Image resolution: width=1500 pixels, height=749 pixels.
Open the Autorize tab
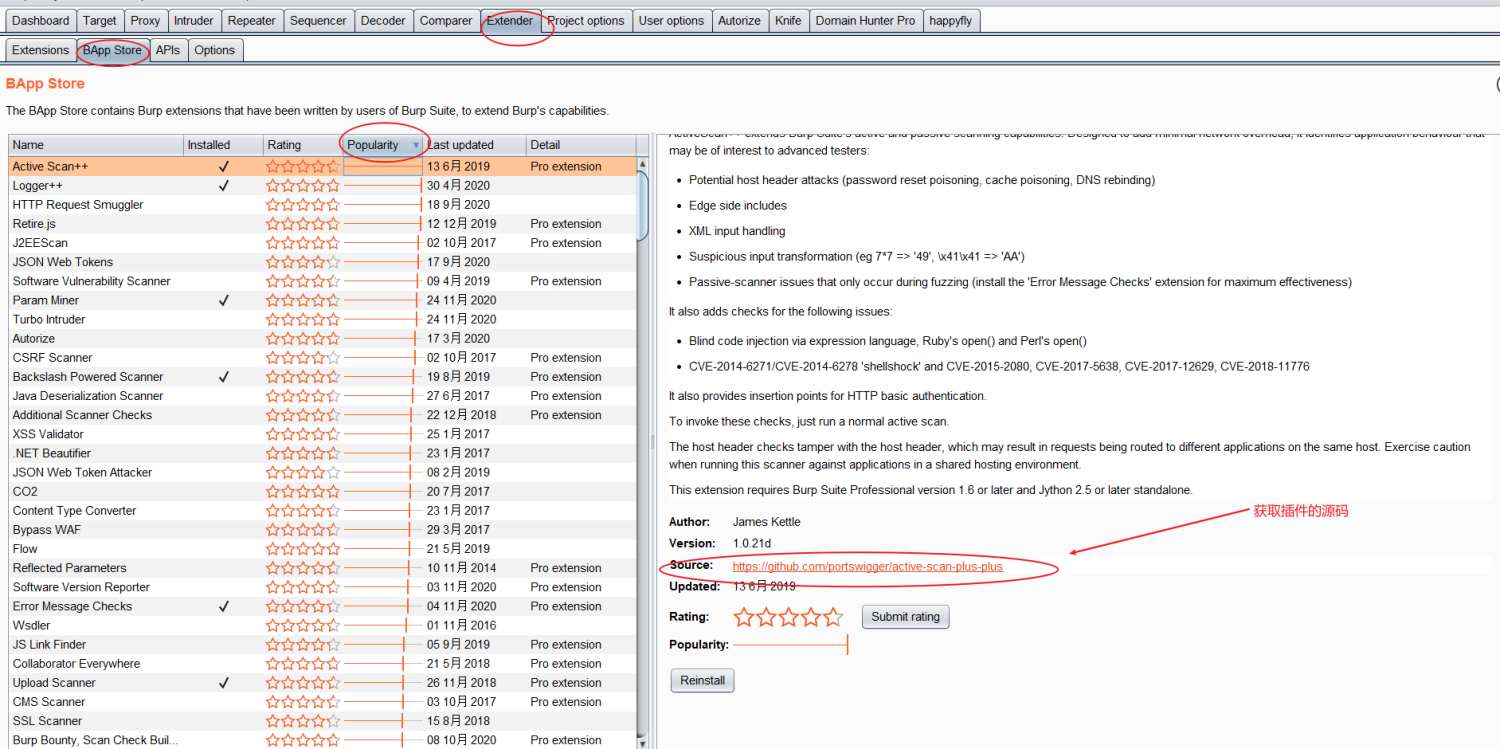(739, 20)
